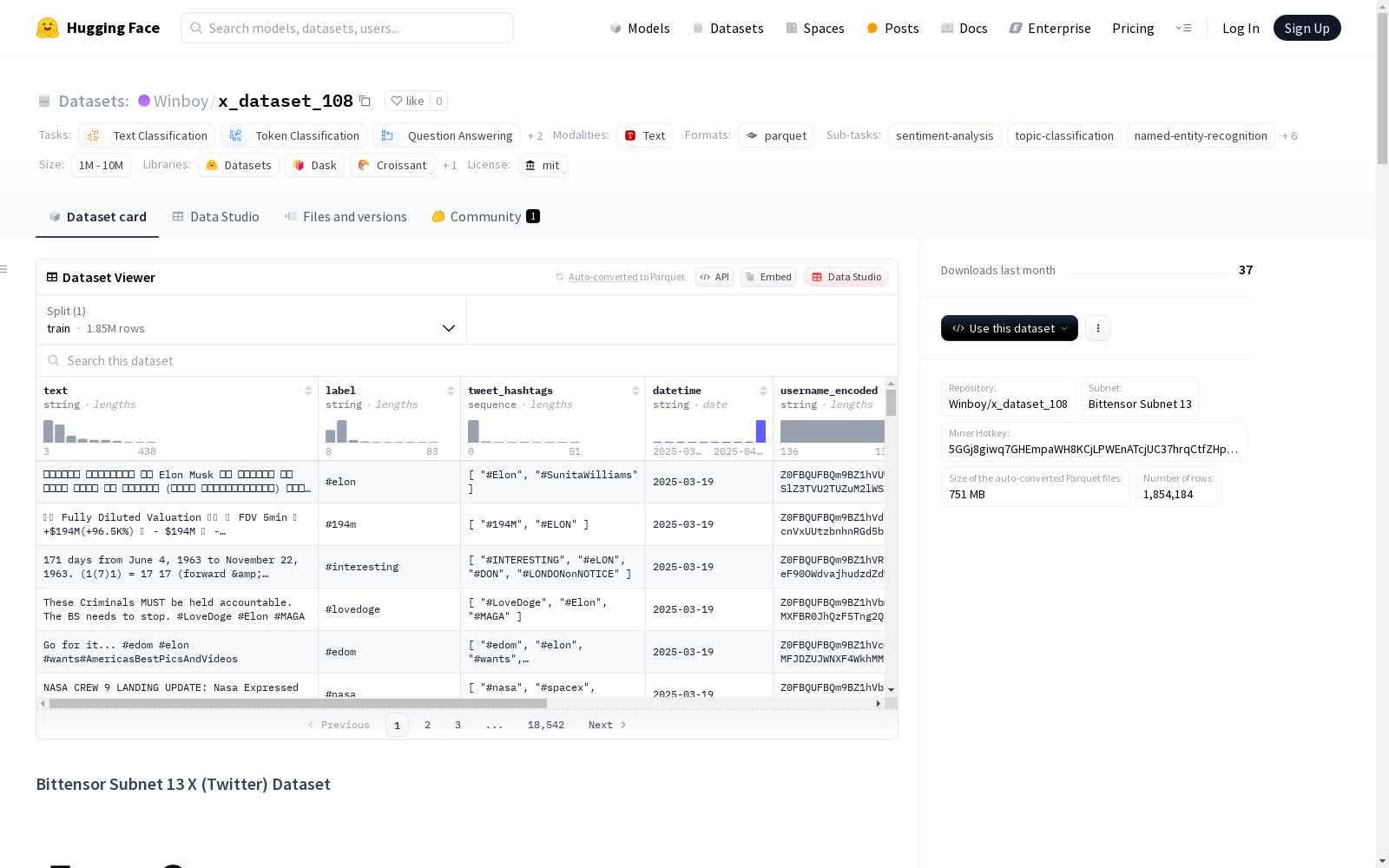Jump to page 2

427,725
